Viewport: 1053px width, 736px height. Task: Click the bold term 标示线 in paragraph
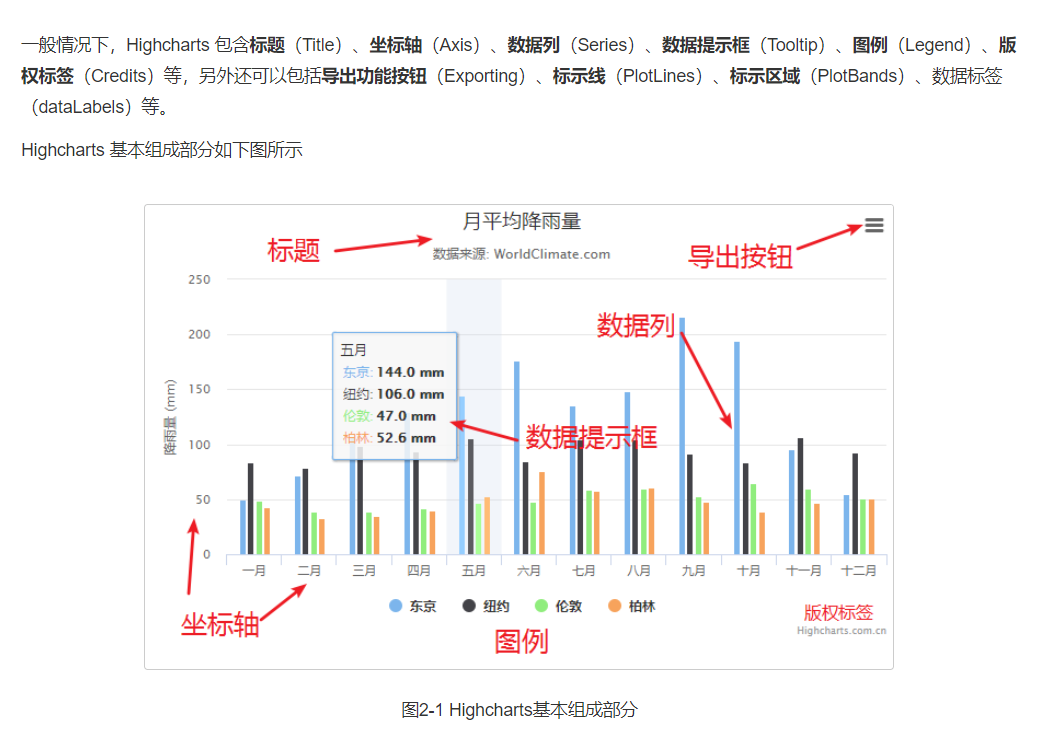click(579, 76)
